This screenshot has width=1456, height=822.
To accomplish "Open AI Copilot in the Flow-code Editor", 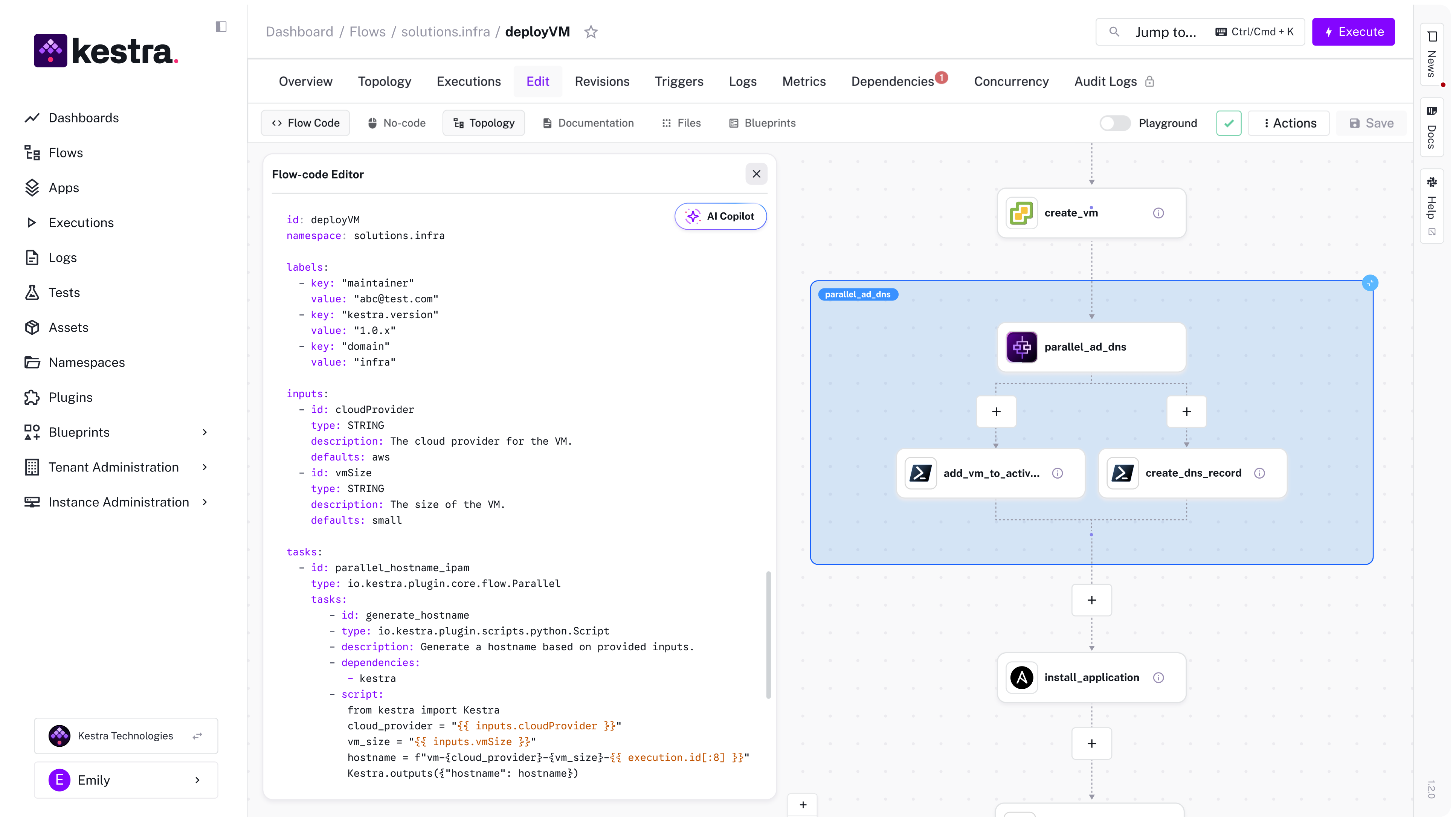I will pos(720,216).
